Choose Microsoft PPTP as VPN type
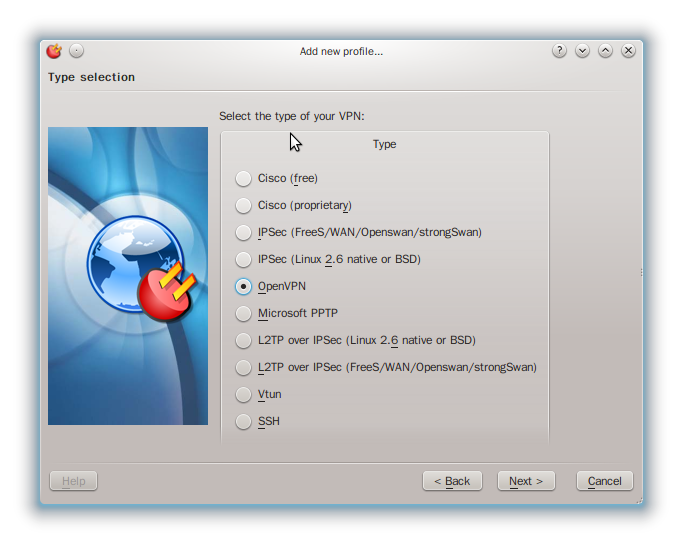 click(x=244, y=314)
